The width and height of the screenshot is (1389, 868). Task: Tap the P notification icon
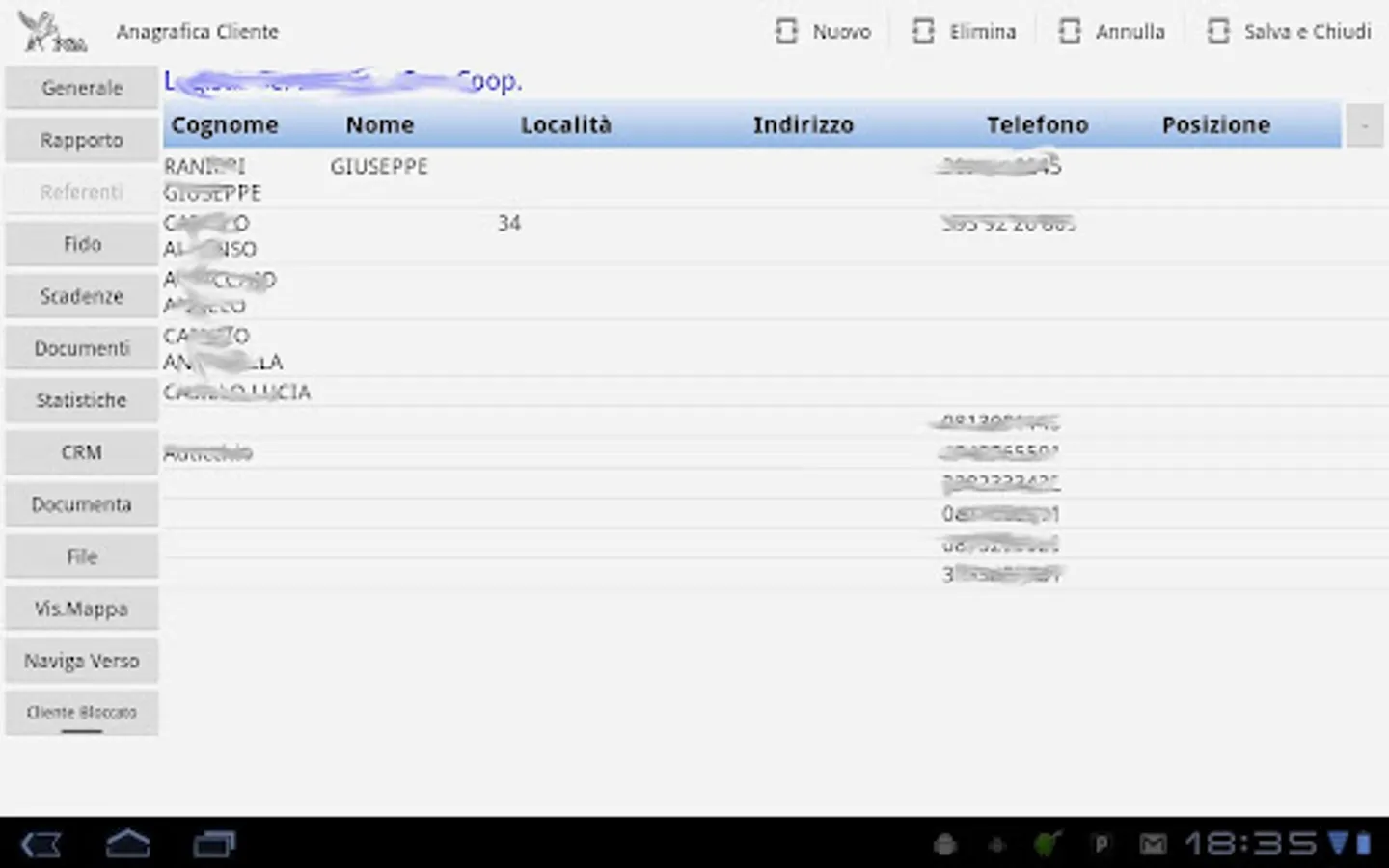(1101, 845)
